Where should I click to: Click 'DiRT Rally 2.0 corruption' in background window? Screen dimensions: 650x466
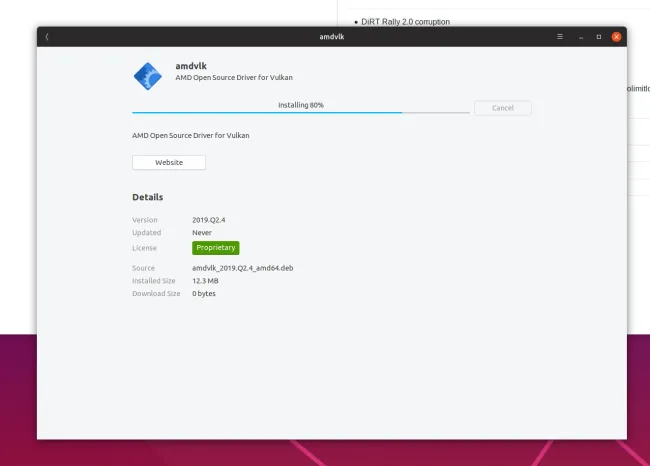coord(405,22)
